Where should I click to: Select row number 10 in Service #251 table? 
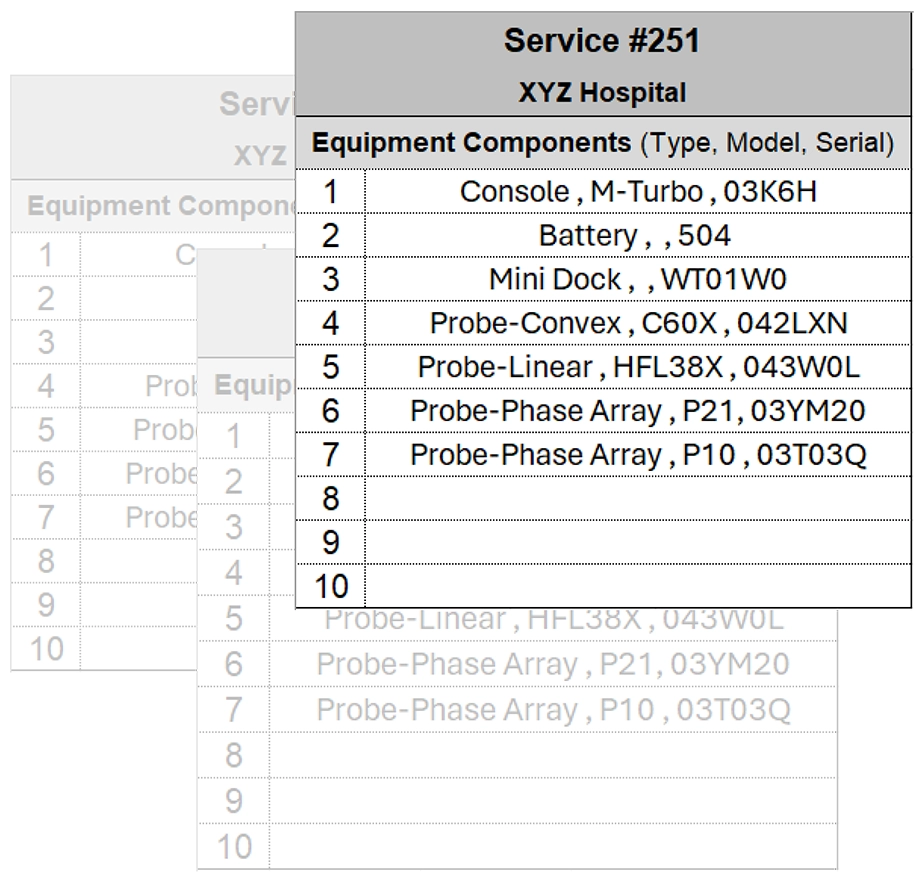coord(331,586)
